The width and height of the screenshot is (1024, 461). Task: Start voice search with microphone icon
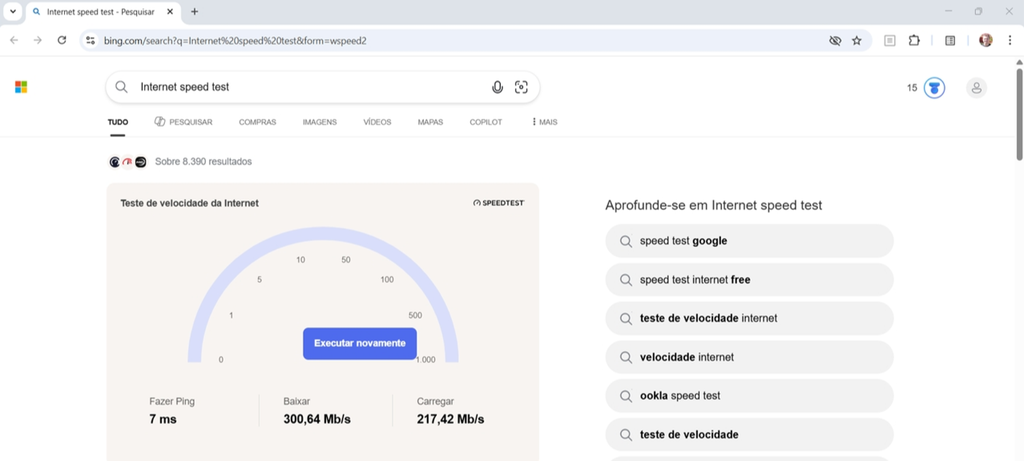498,87
